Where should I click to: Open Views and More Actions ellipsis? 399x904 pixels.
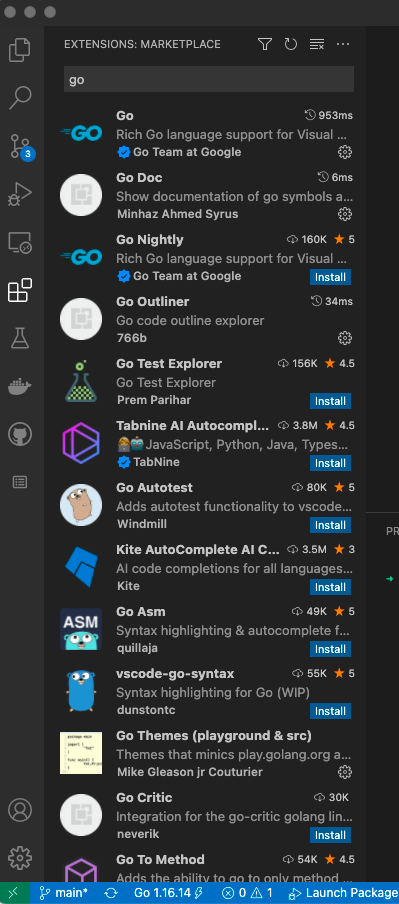point(343,44)
